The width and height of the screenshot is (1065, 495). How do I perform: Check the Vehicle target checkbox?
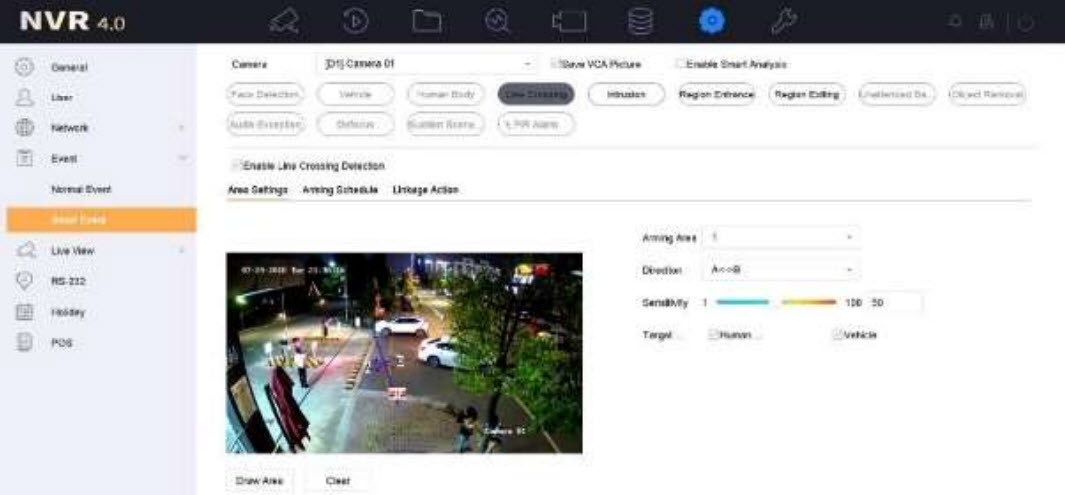[x=837, y=335]
